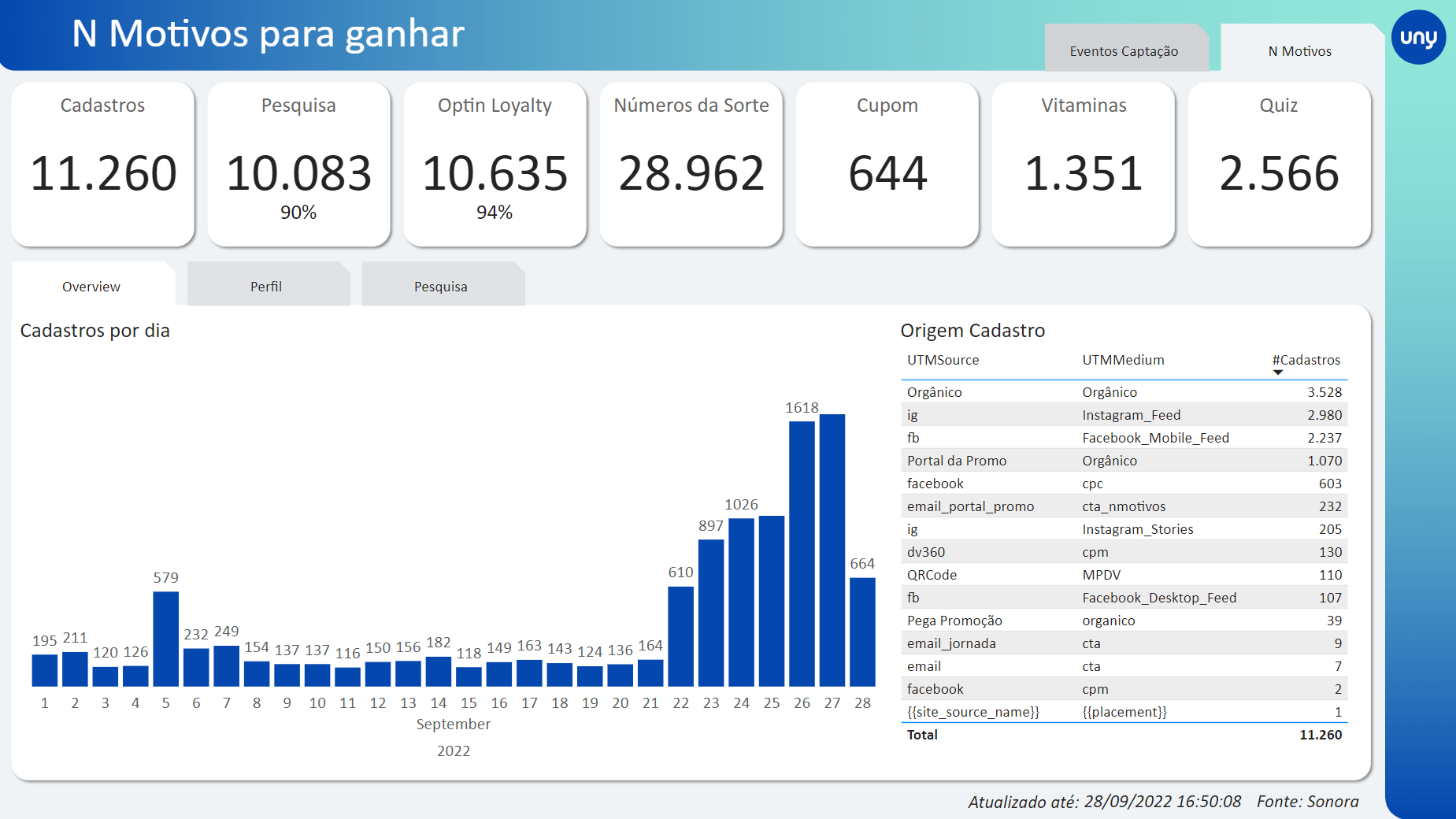The image size is (1456, 819).
Task: Select the Overview tab
Action: pyautogui.click(x=91, y=287)
